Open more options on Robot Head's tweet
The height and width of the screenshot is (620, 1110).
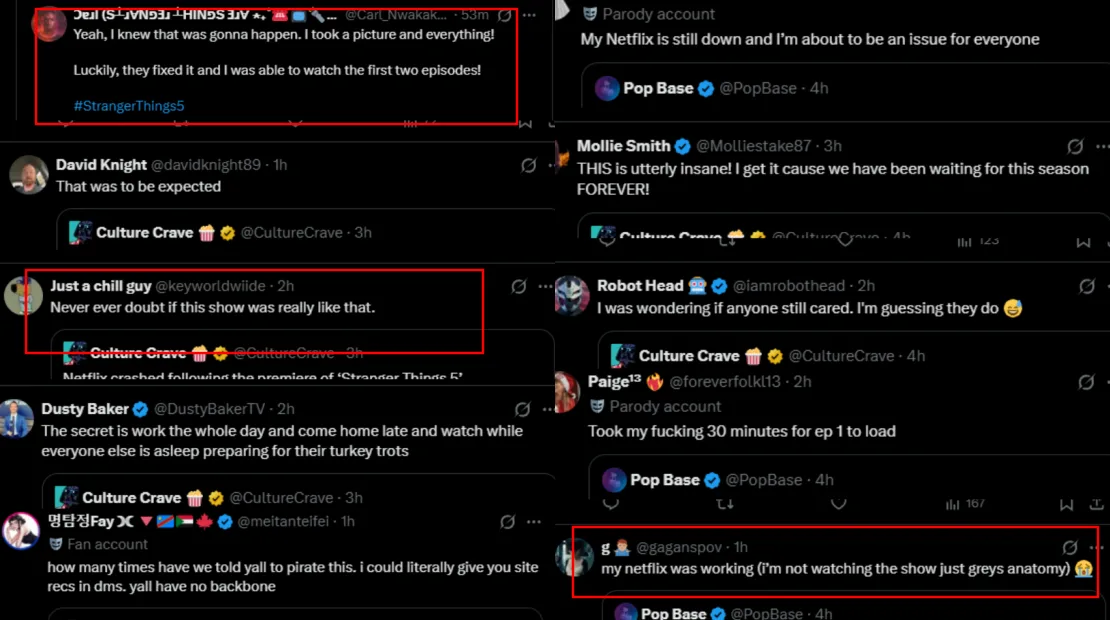pyautogui.click(x=1100, y=286)
